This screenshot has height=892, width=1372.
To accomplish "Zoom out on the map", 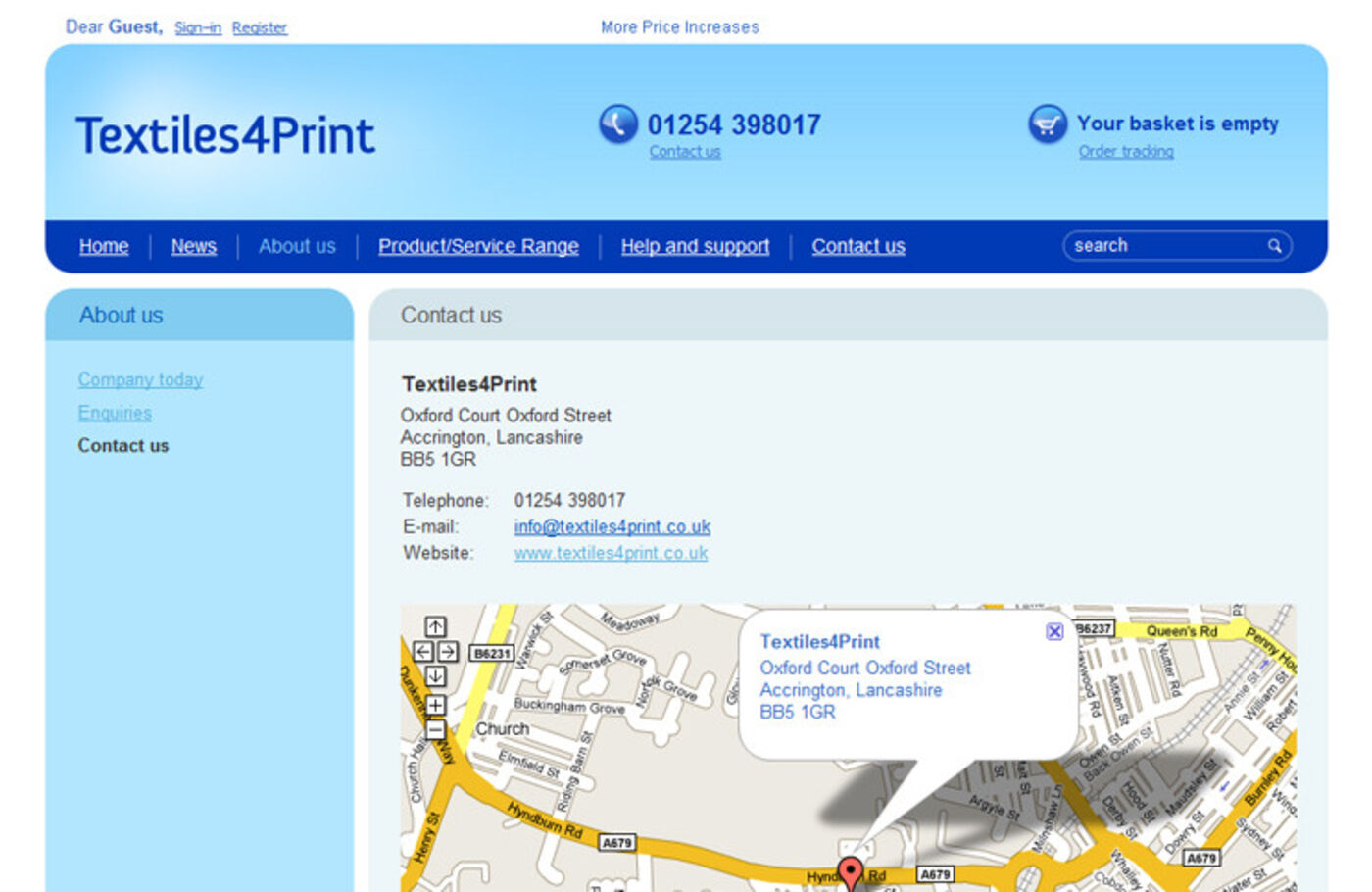I will 435,730.
